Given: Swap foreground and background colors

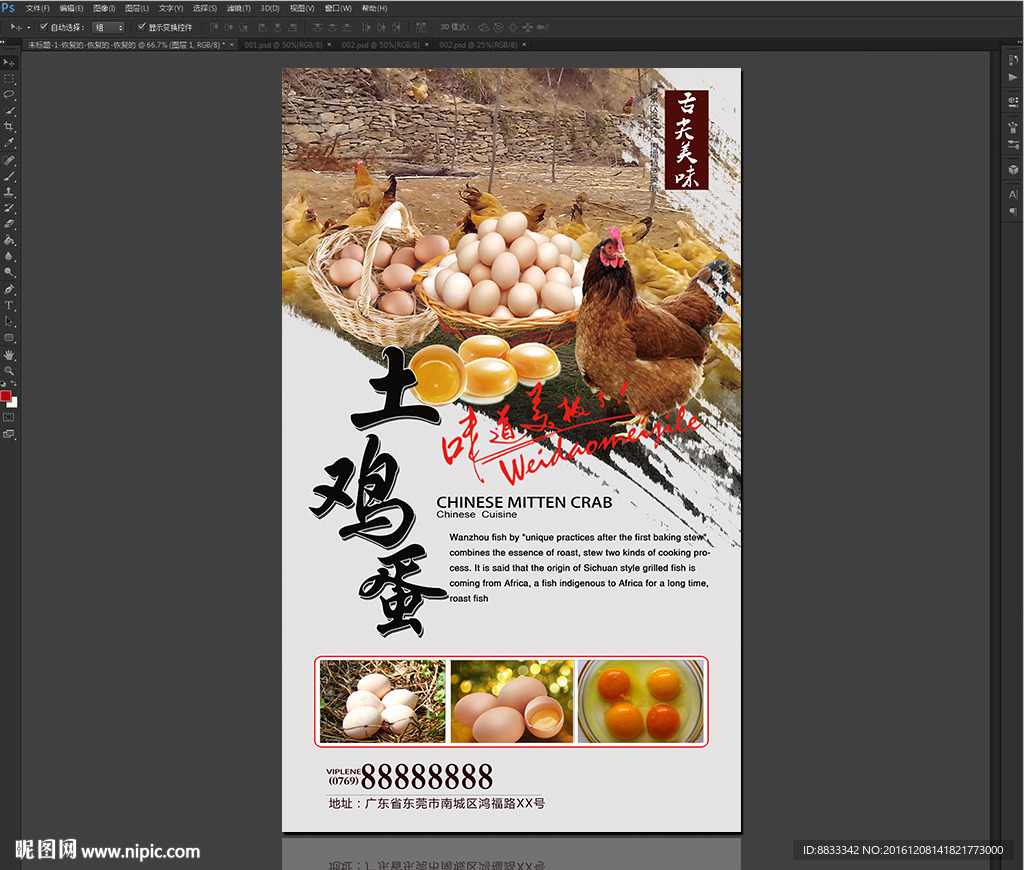Looking at the screenshot, I should coord(14,385).
